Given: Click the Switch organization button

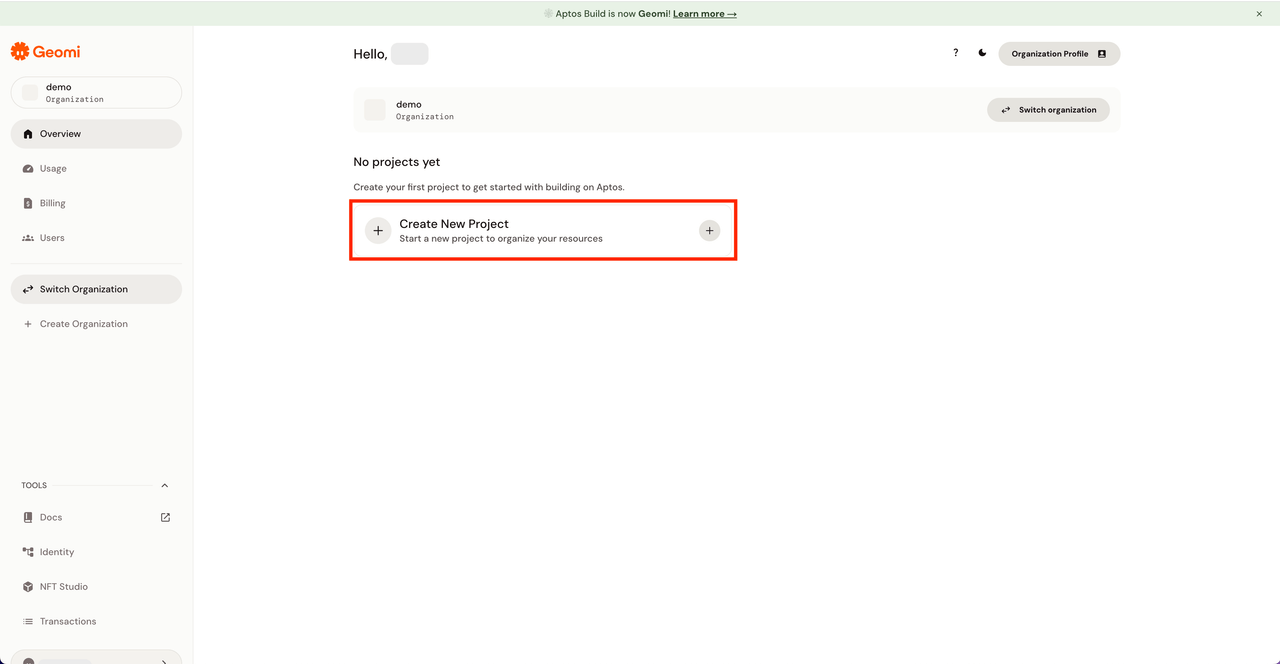Looking at the screenshot, I should coord(1048,109).
